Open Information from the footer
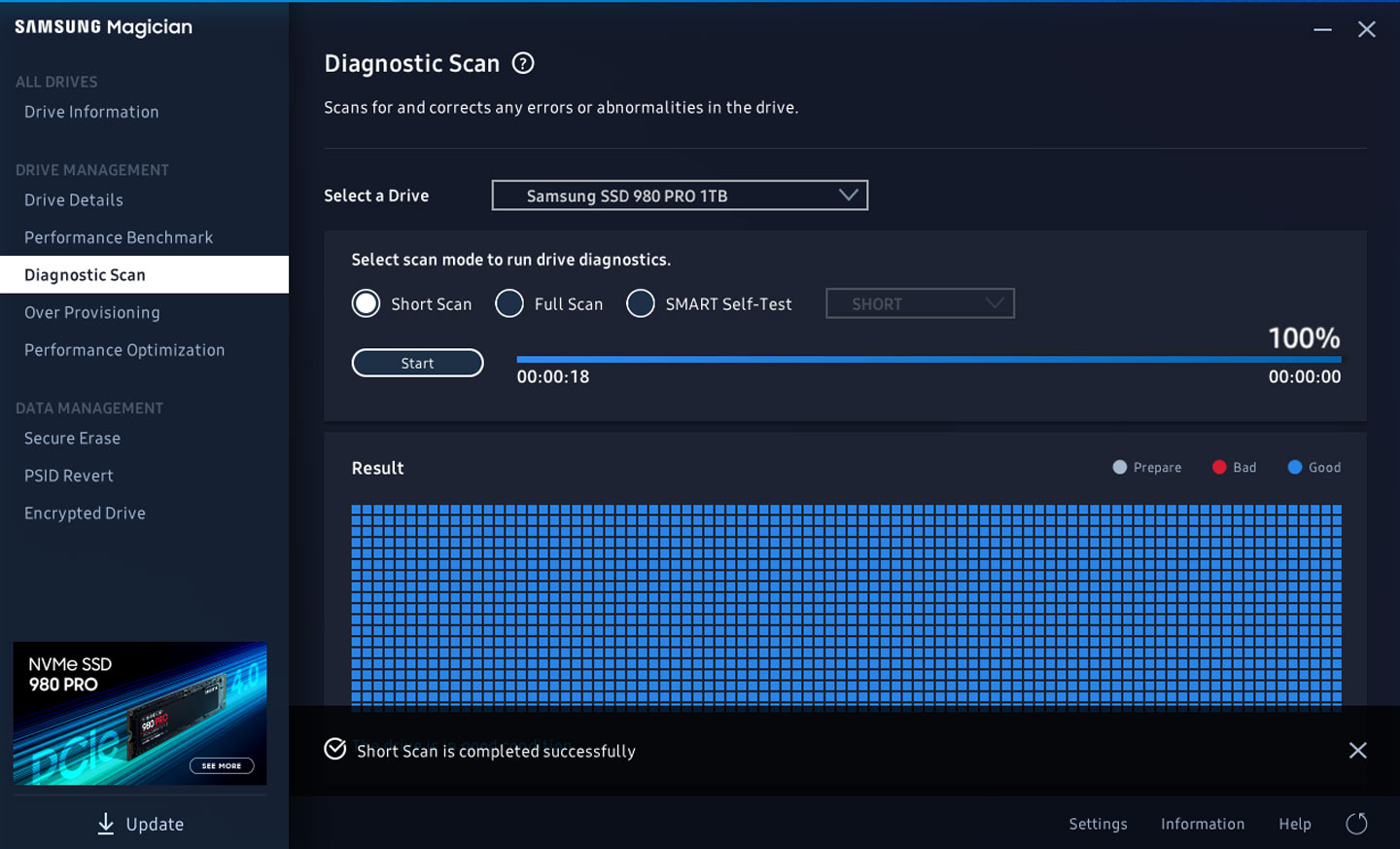Image resolution: width=1400 pixels, height=849 pixels. click(1203, 824)
